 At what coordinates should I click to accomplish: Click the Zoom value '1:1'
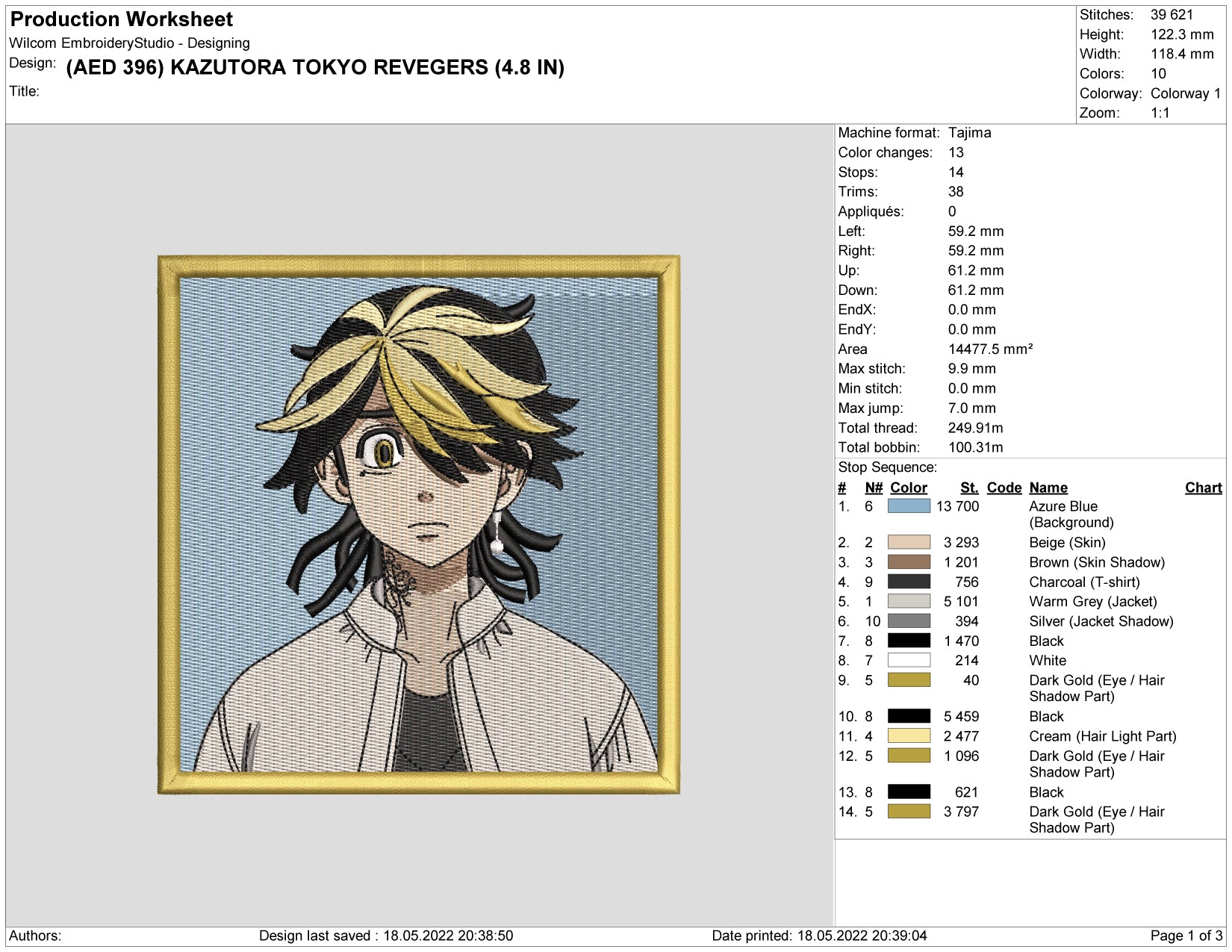pyautogui.click(x=1160, y=113)
